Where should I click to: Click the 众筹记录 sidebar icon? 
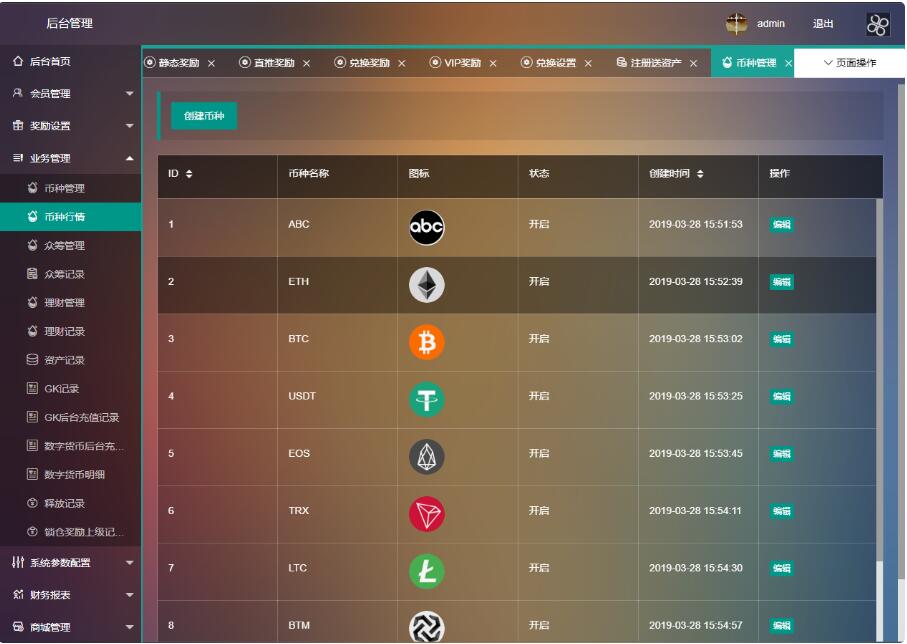pos(32,273)
